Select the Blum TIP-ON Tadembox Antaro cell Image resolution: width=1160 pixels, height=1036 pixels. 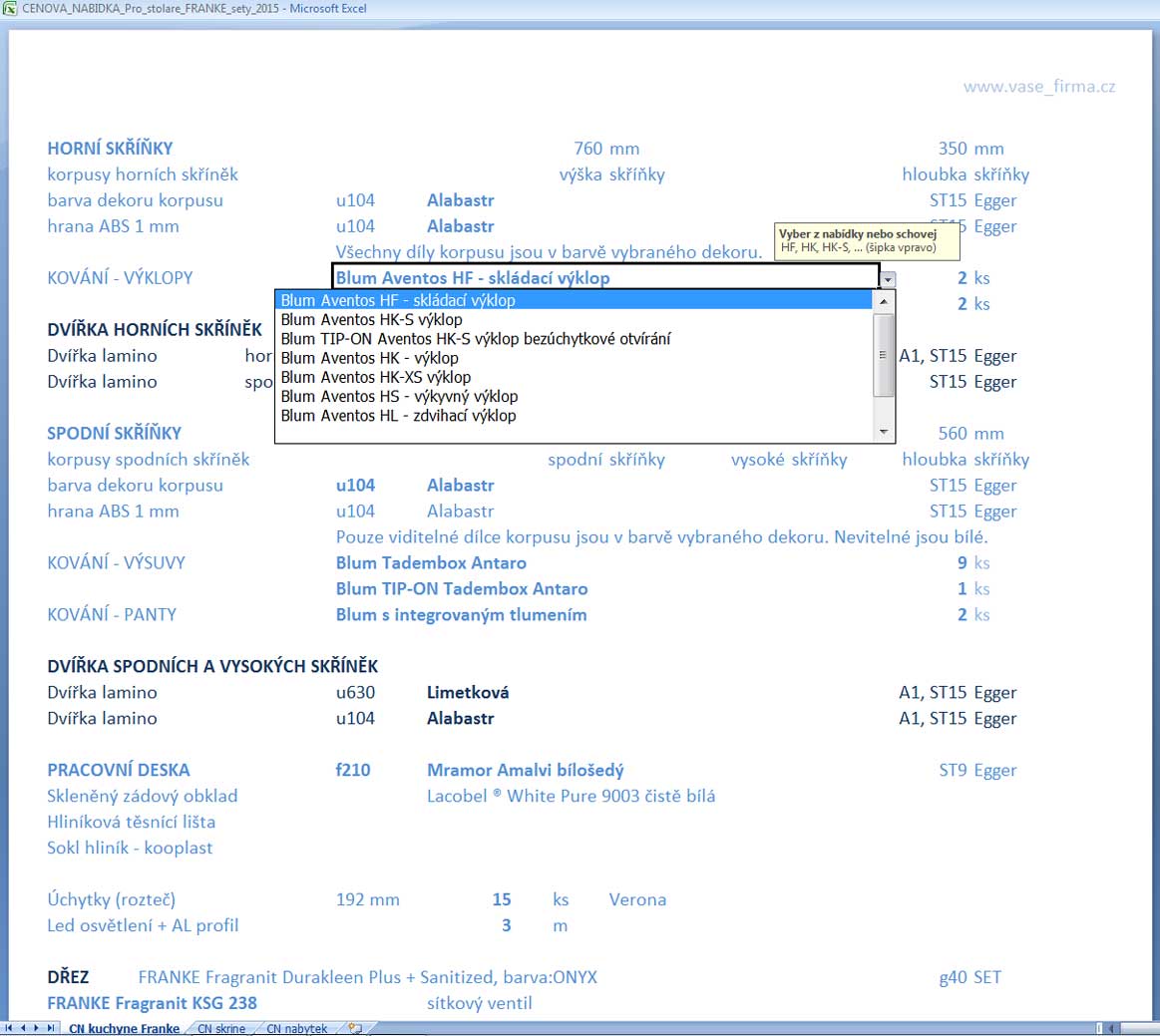point(462,588)
